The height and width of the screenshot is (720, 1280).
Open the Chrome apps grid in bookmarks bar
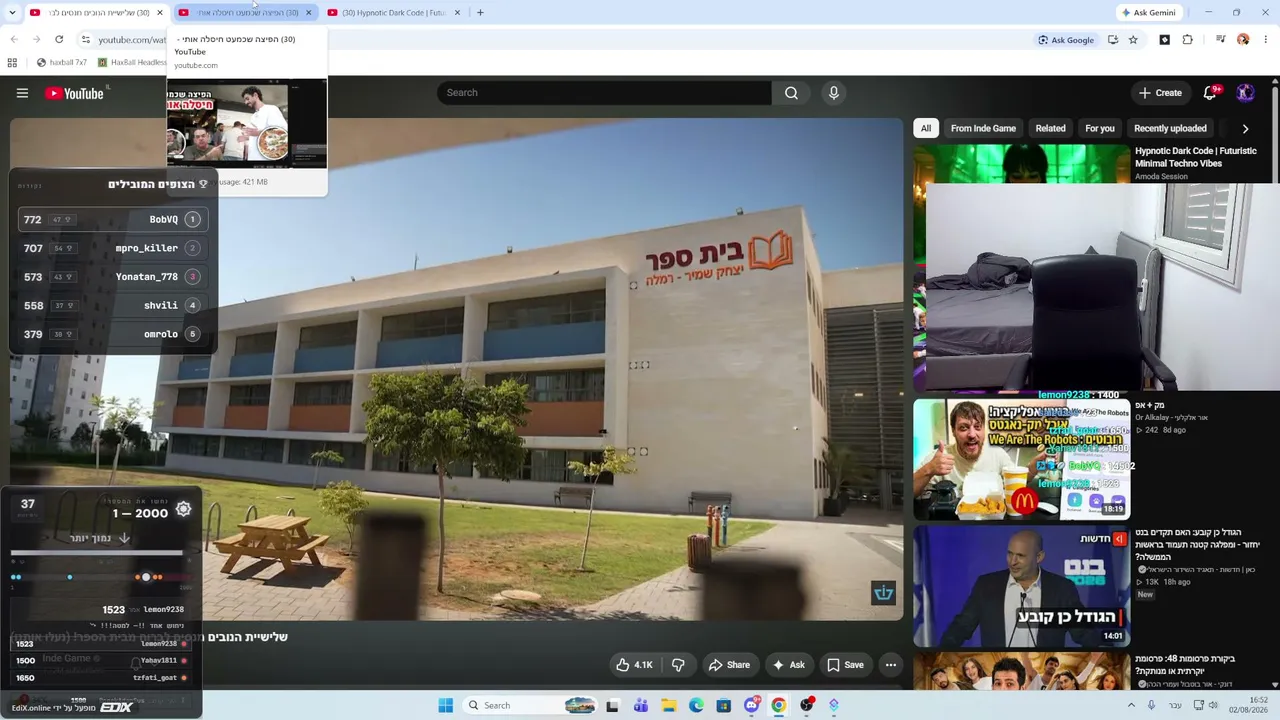12,62
